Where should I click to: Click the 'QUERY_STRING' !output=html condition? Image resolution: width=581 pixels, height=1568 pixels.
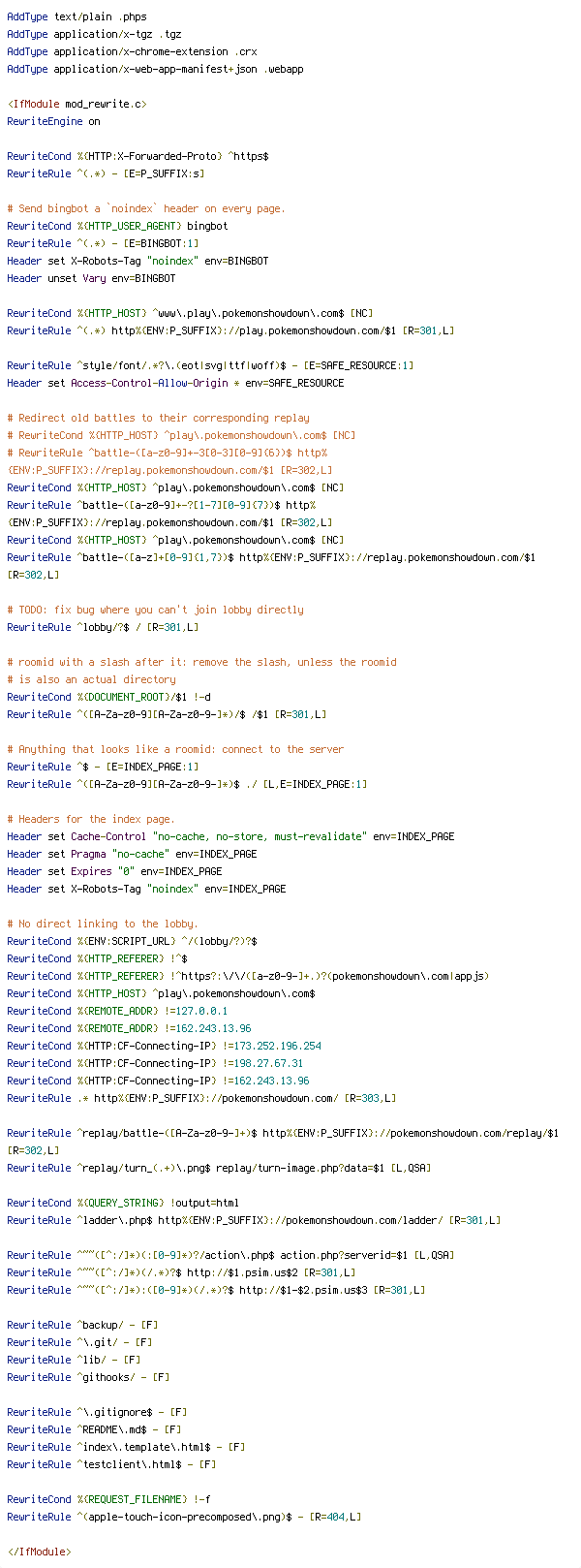click(123, 1203)
